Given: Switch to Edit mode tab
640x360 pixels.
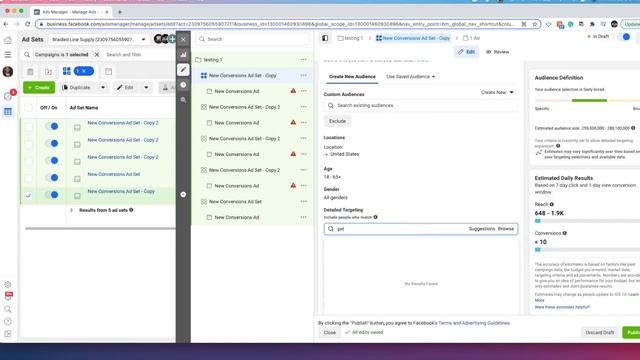Looking at the screenshot, I should [466, 52].
